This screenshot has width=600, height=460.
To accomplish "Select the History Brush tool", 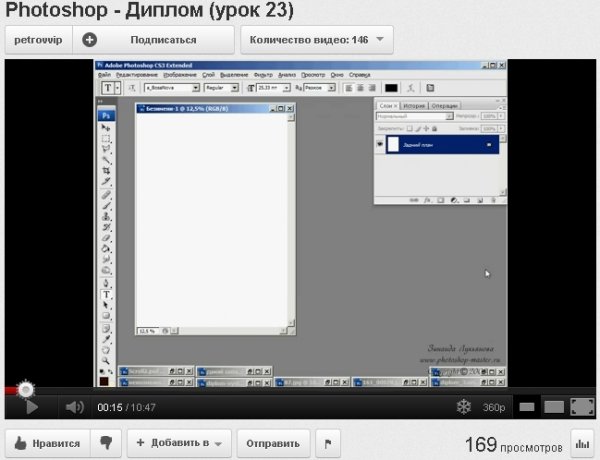I will 106,227.
